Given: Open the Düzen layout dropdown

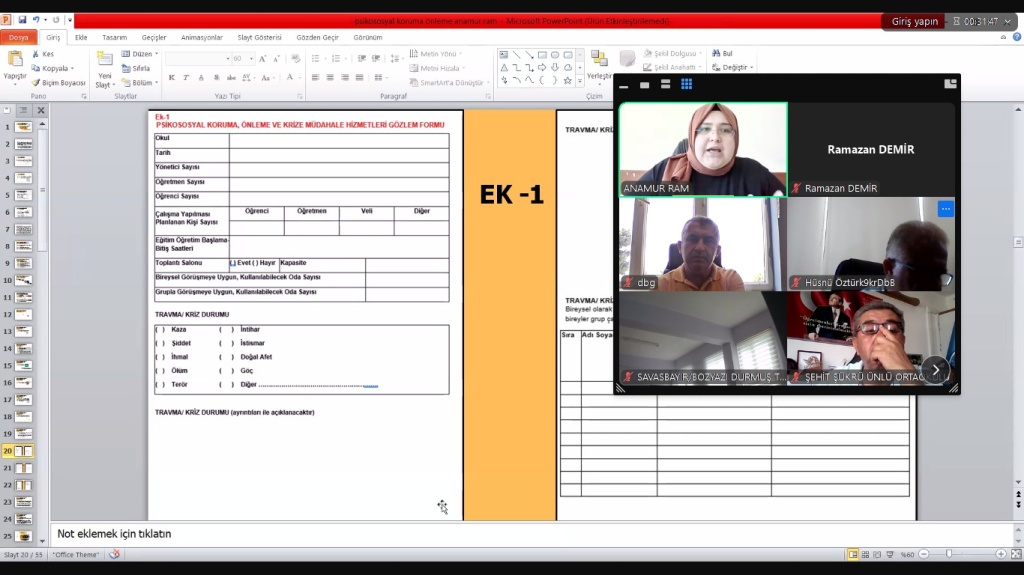Looking at the screenshot, I should (x=140, y=54).
